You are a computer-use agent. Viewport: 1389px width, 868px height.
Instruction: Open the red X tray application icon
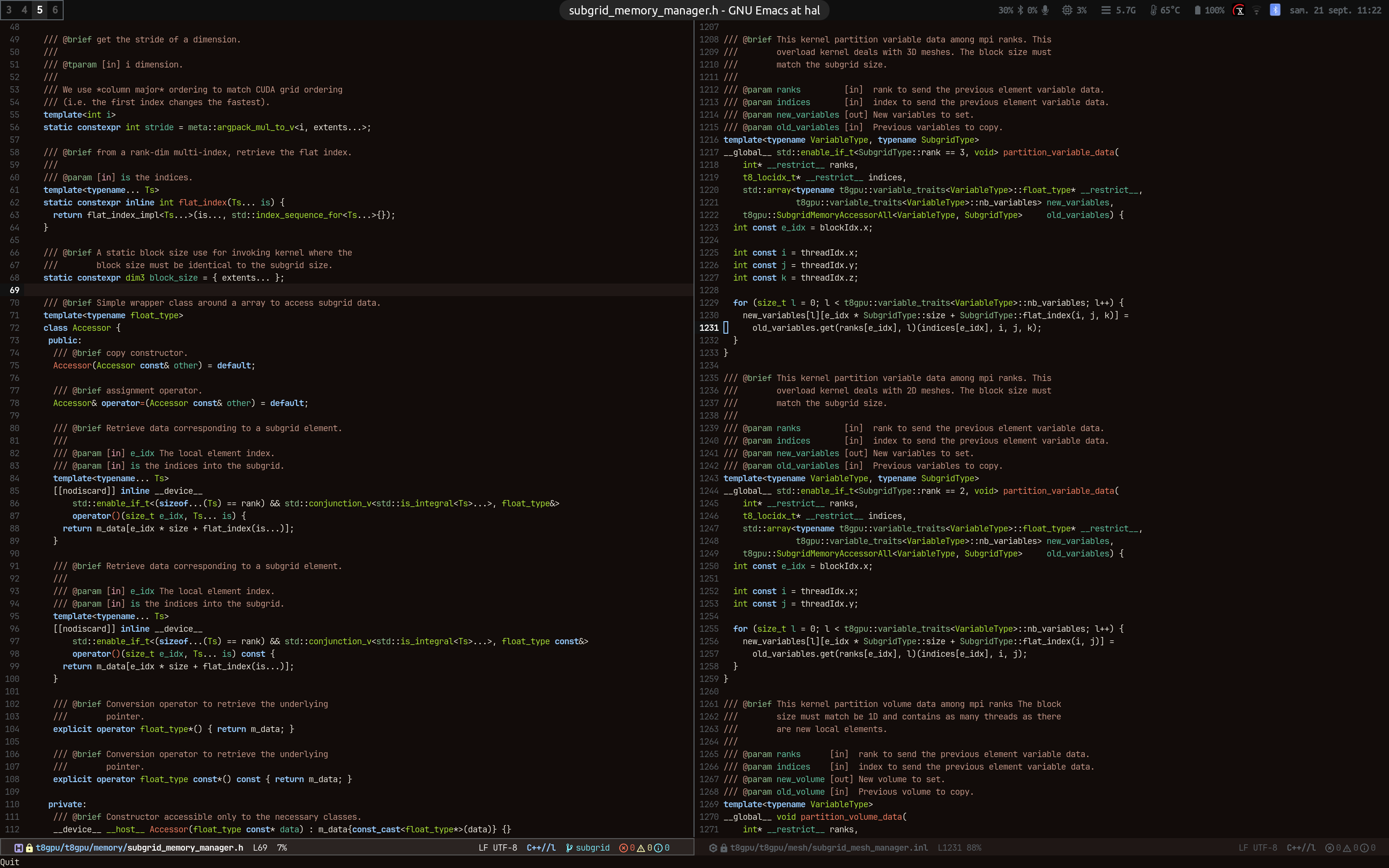(x=1239, y=10)
